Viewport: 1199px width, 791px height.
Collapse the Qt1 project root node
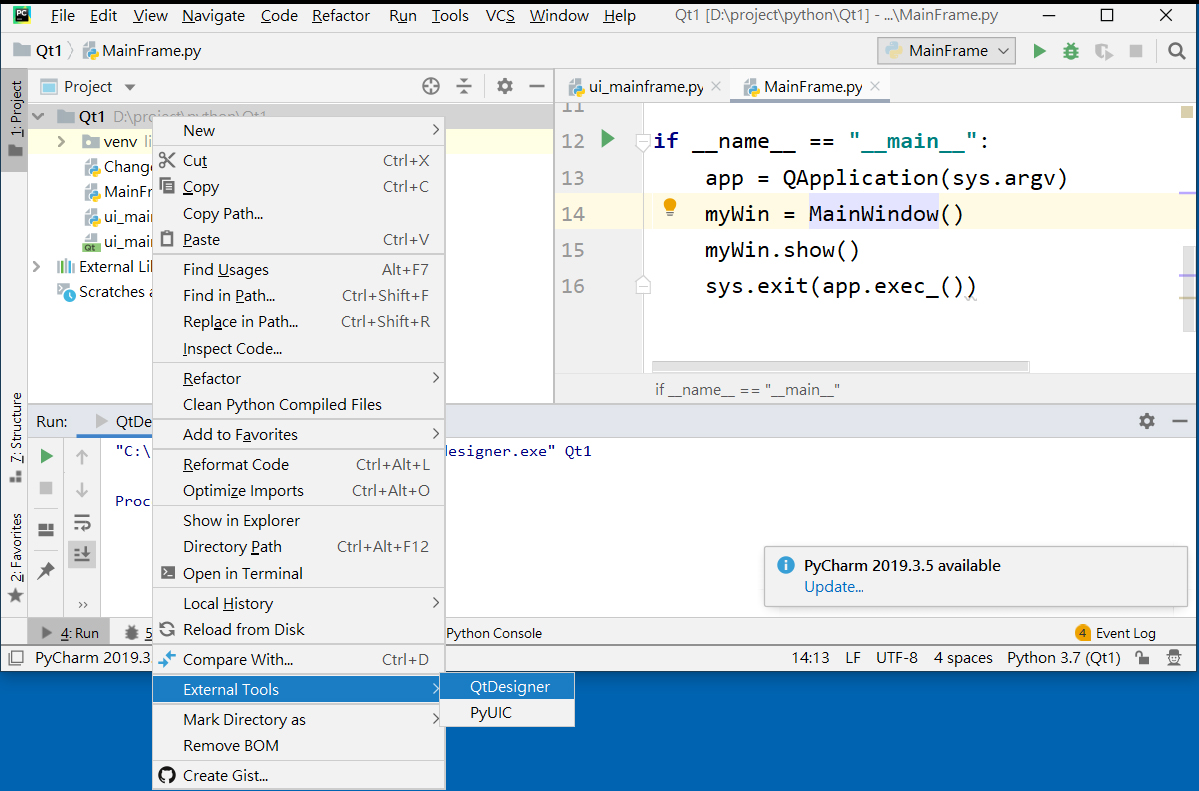click(x=38, y=116)
